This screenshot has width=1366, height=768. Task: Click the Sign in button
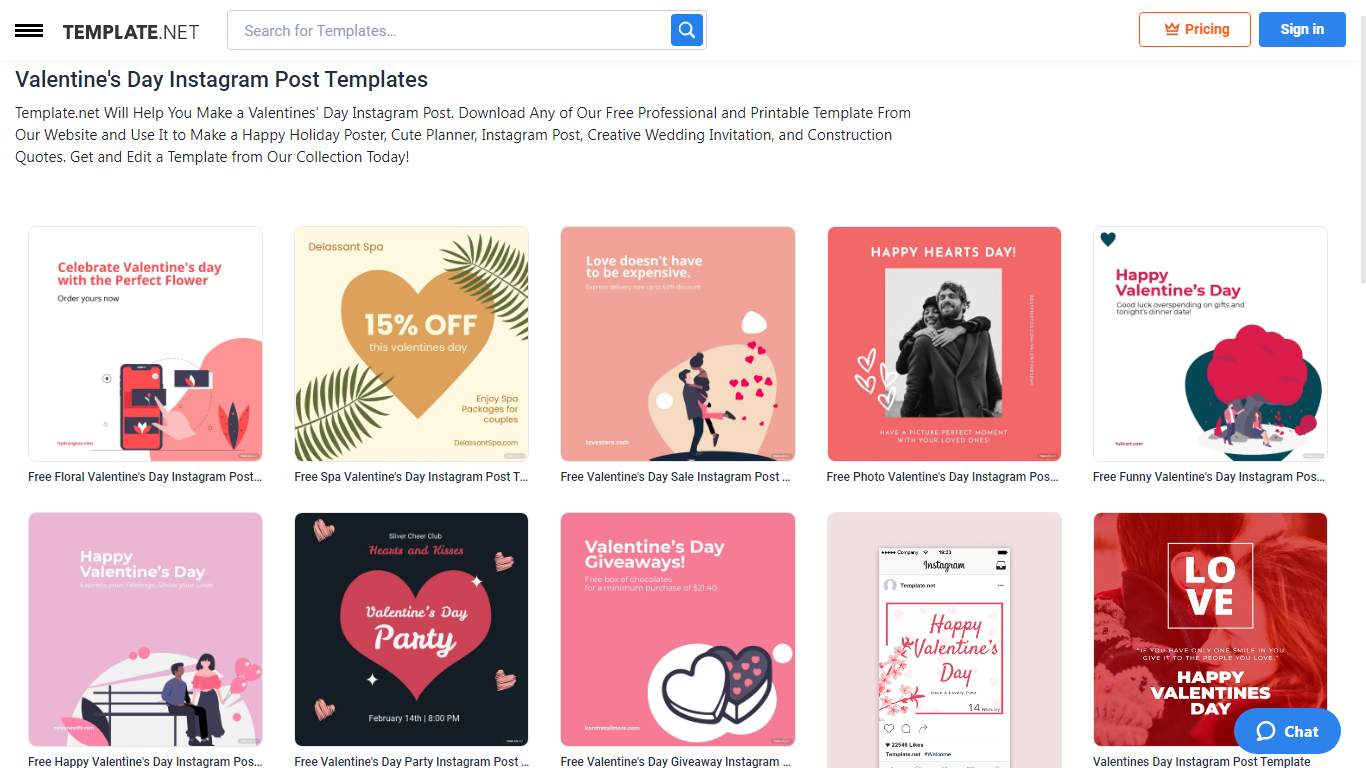[1302, 29]
